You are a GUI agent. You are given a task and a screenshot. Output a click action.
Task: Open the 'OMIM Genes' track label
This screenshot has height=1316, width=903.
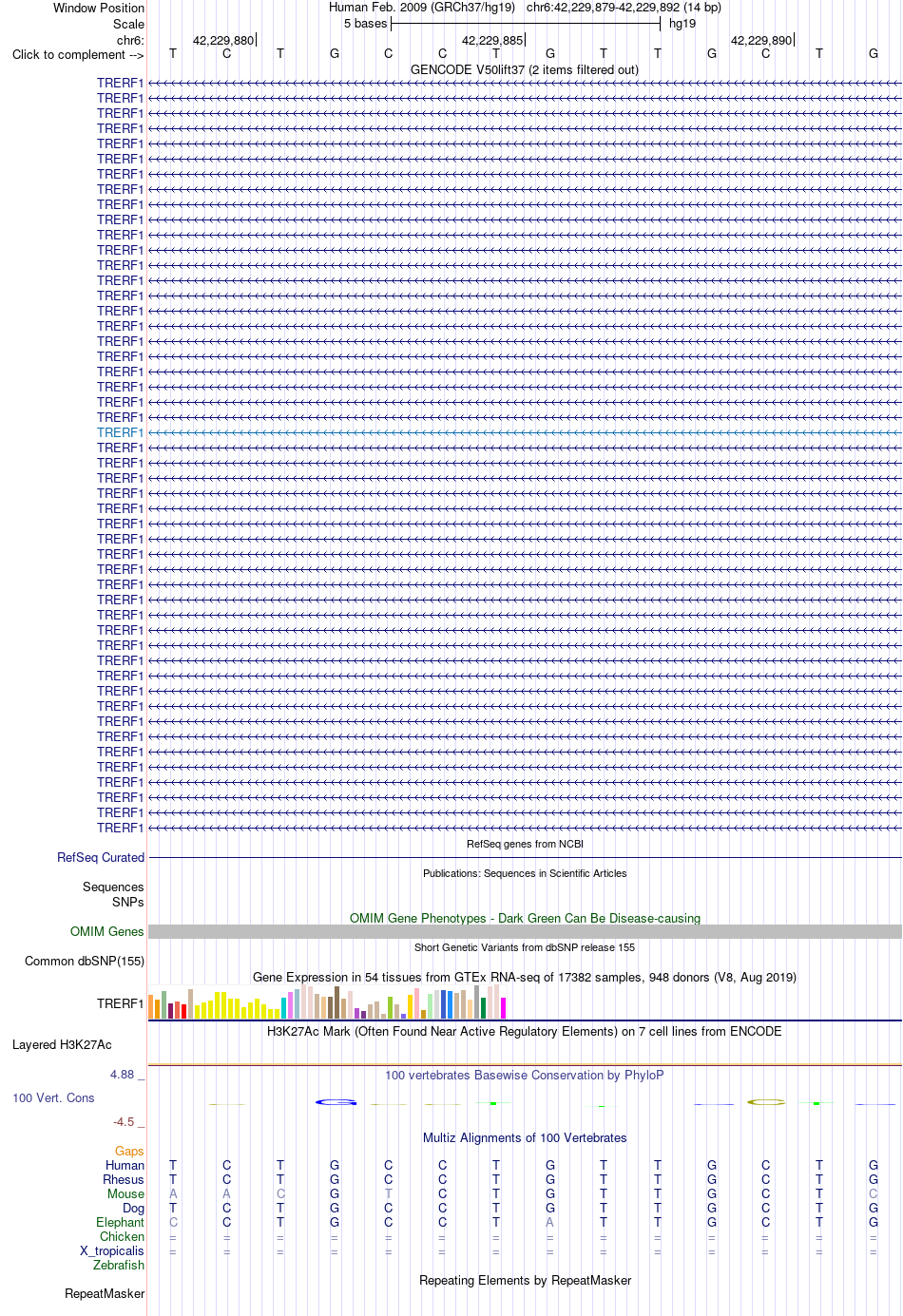107,931
